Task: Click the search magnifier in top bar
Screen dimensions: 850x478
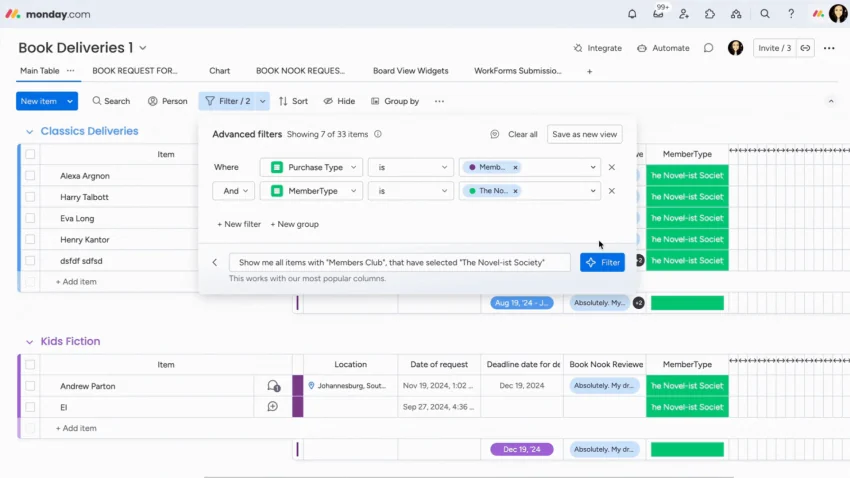Action: [x=764, y=14]
